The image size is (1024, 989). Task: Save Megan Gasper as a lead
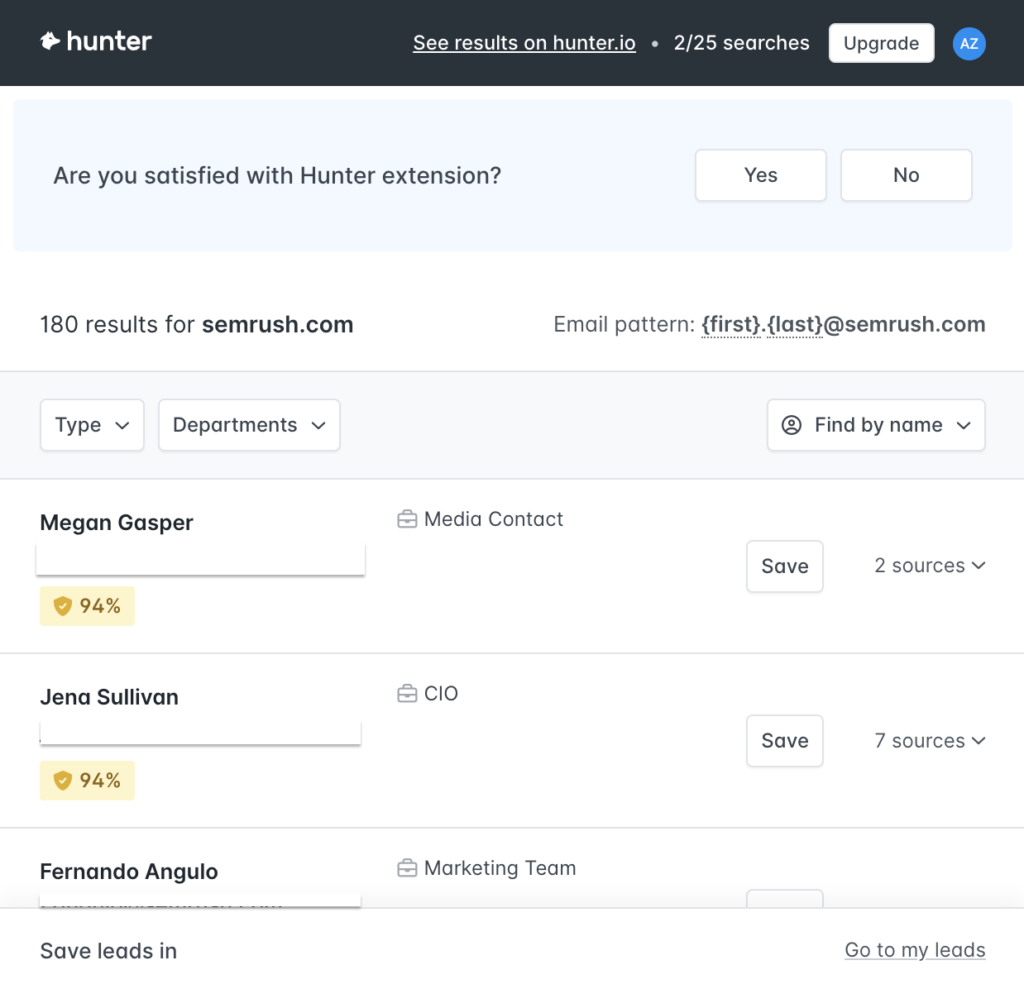coord(784,566)
